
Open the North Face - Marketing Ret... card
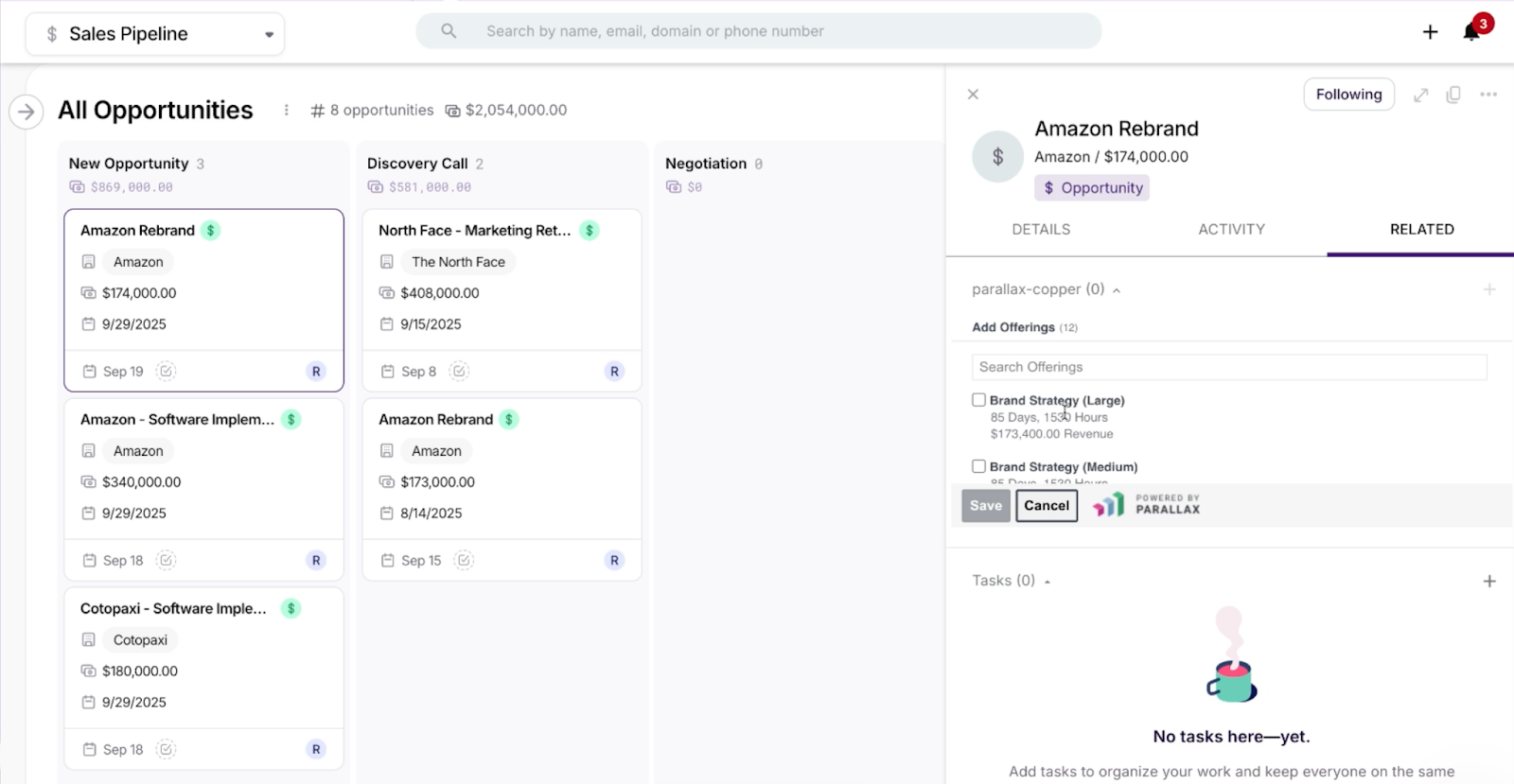[502, 300]
